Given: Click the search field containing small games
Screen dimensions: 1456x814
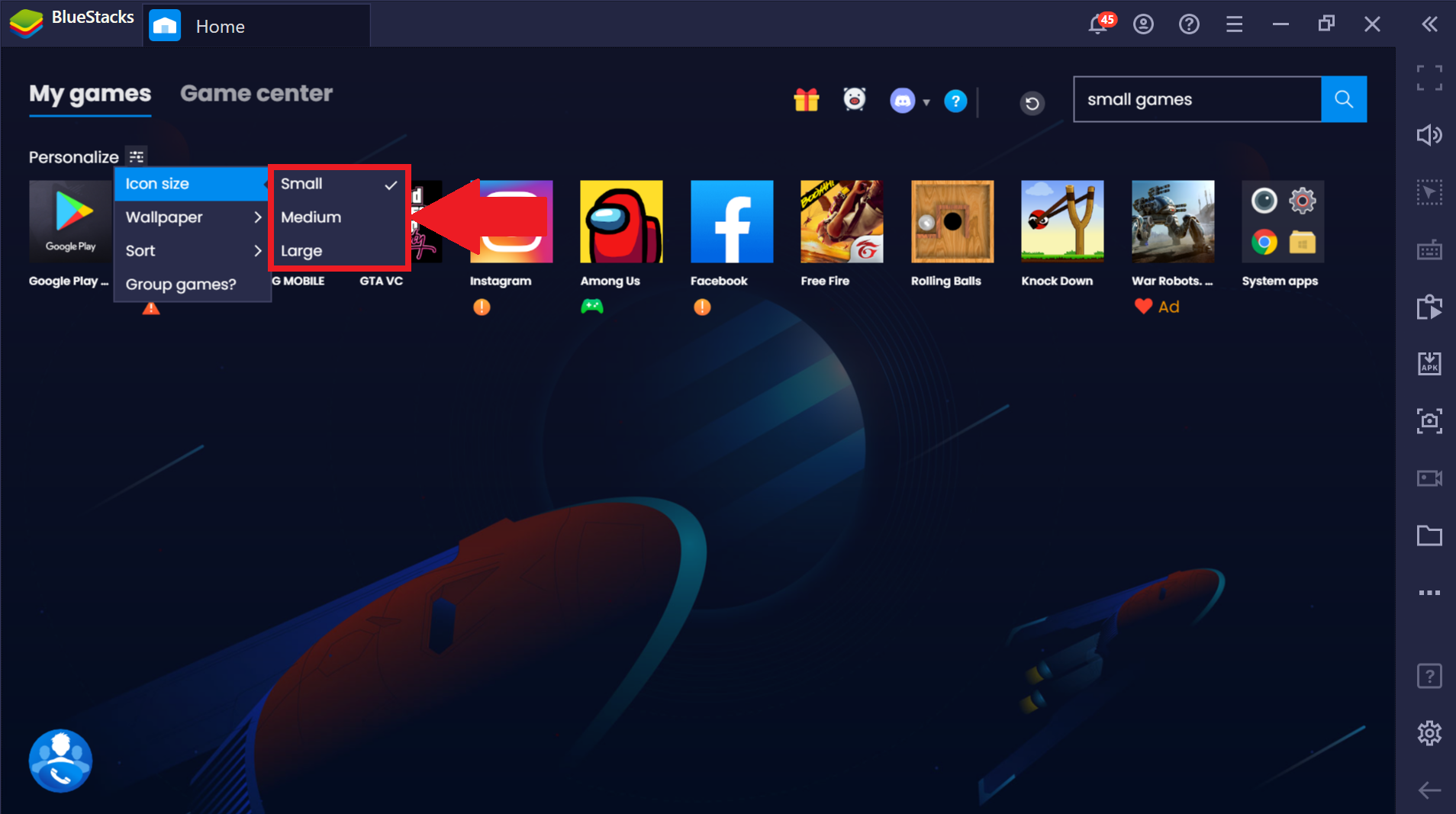Looking at the screenshot, I should [x=1197, y=99].
